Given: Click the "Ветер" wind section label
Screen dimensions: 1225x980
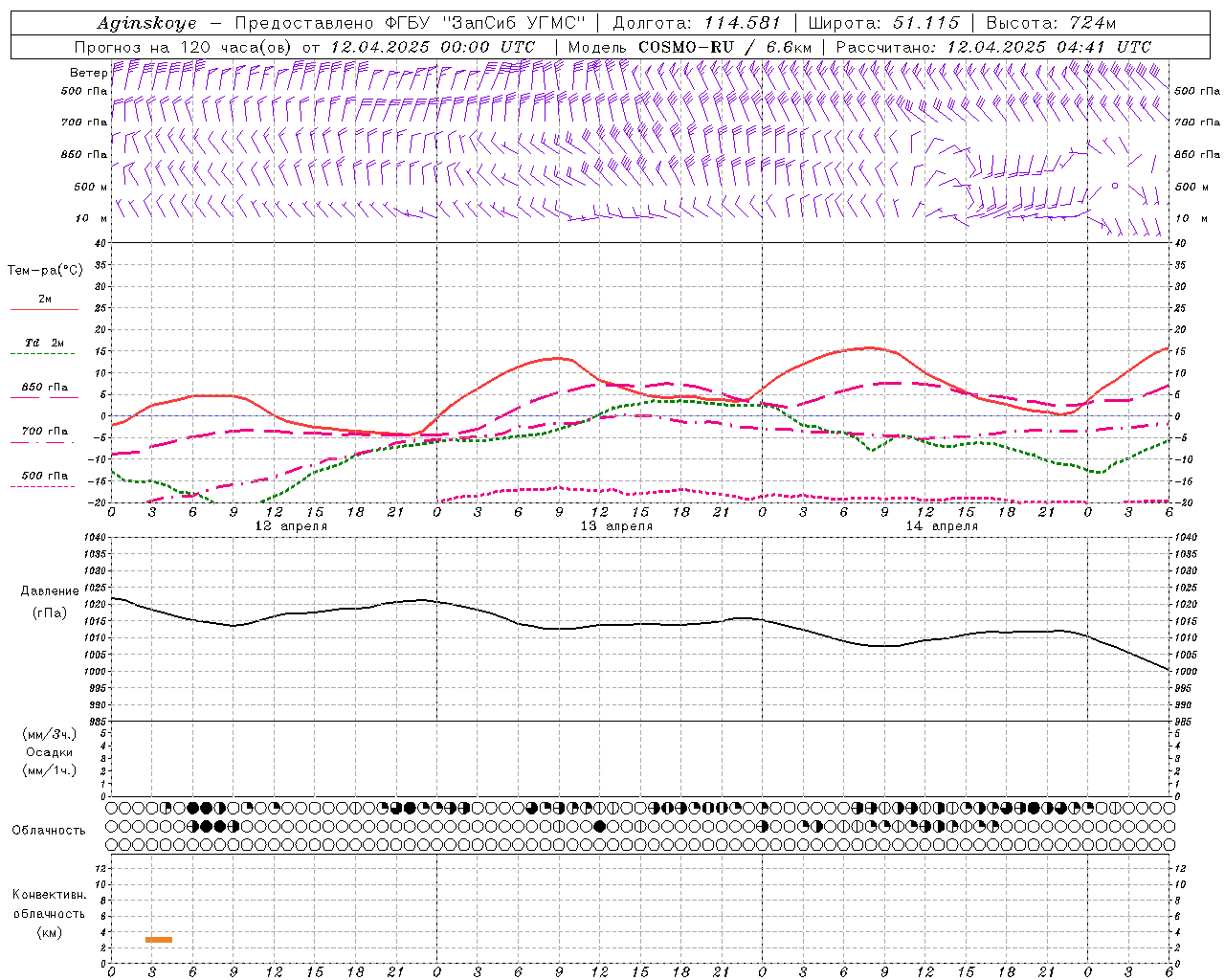Looking at the screenshot, I should (x=89, y=73).
